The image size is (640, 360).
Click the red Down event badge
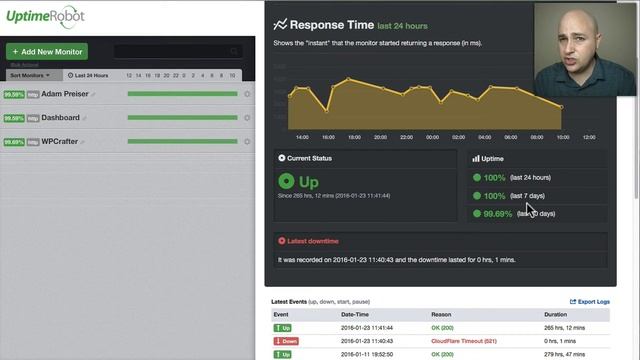[x=286, y=341]
